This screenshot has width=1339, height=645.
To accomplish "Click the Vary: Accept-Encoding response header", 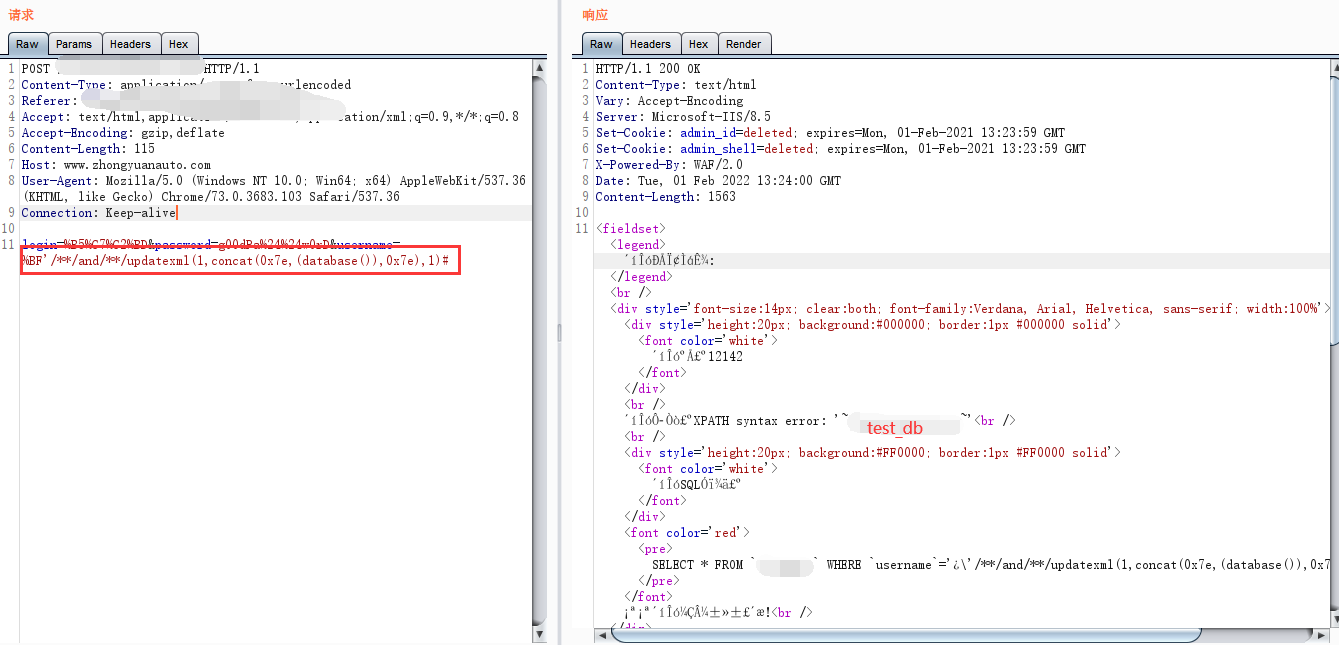I will point(669,101).
